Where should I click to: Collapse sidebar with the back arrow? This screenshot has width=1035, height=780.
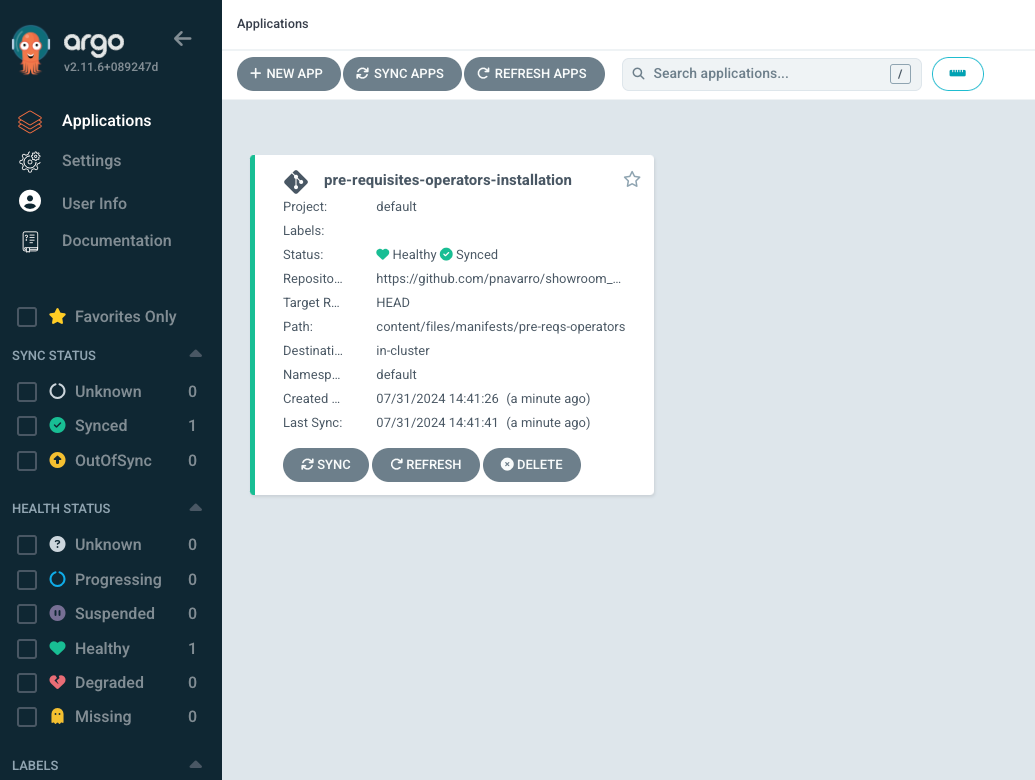click(x=182, y=39)
